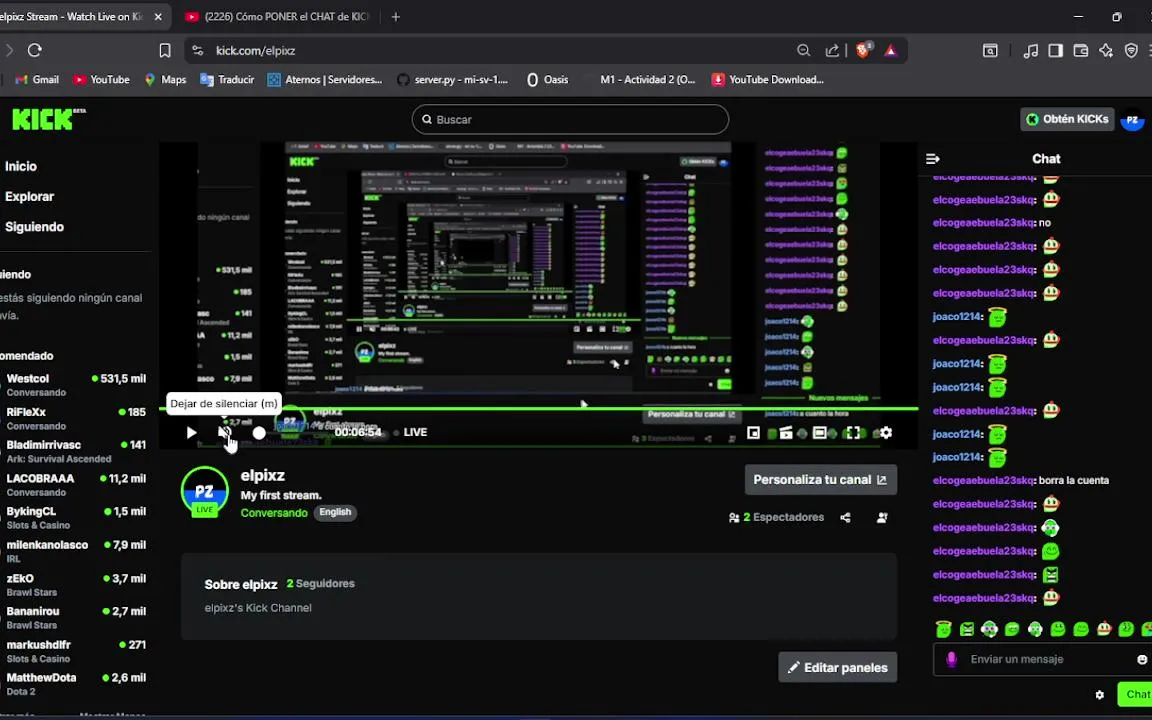Image resolution: width=1152 pixels, height=720 pixels.
Task: Open a new browser tab
Action: pyautogui.click(x=395, y=16)
